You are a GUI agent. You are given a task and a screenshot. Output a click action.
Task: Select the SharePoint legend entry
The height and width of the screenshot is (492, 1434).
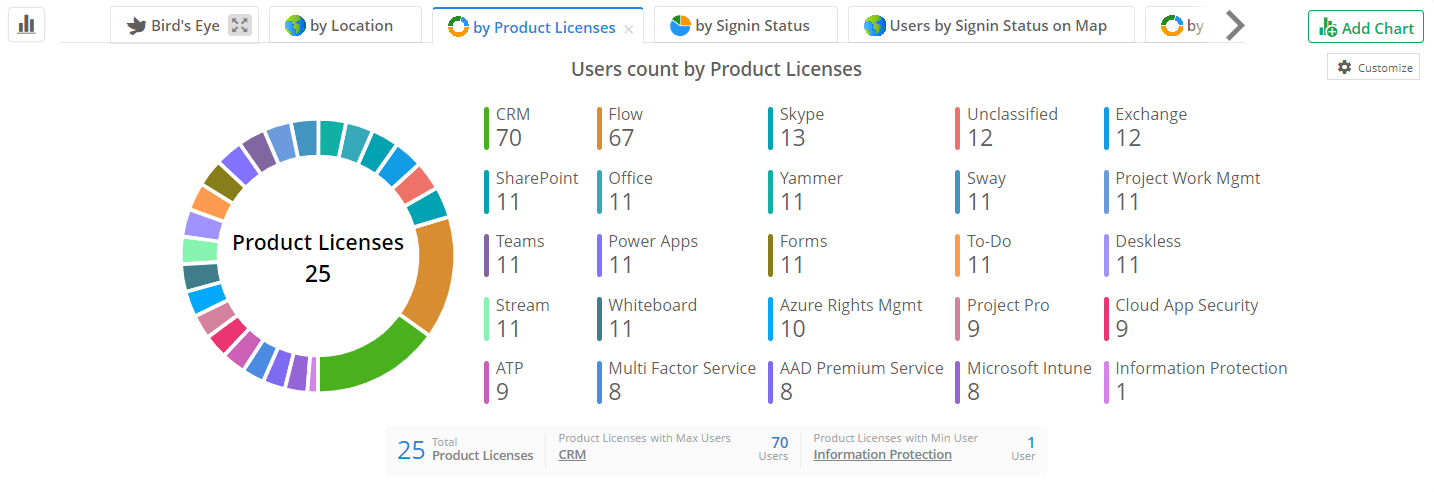[532, 191]
